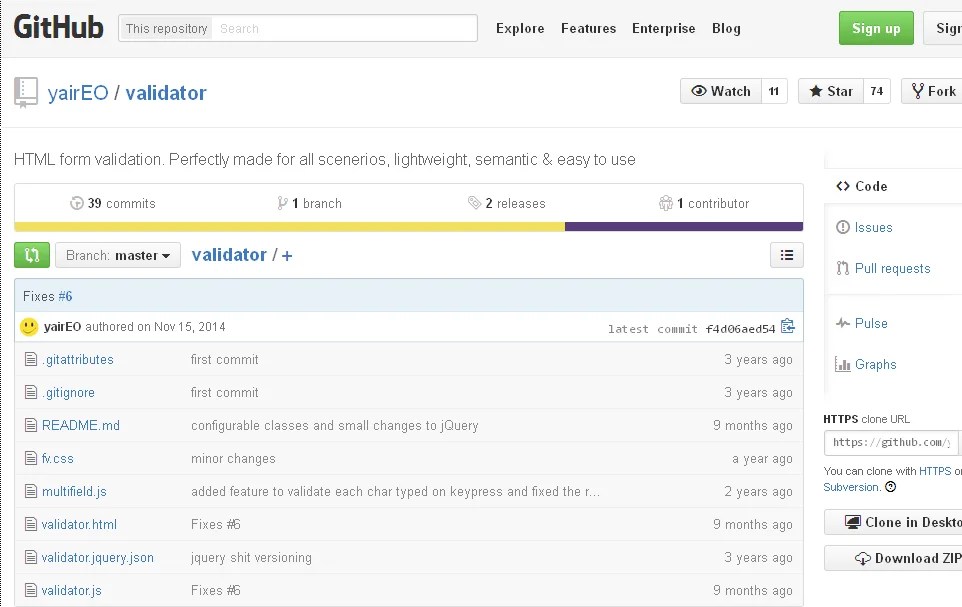Create a new file with plus link
962x607 pixels.
pyautogui.click(x=287, y=255)
